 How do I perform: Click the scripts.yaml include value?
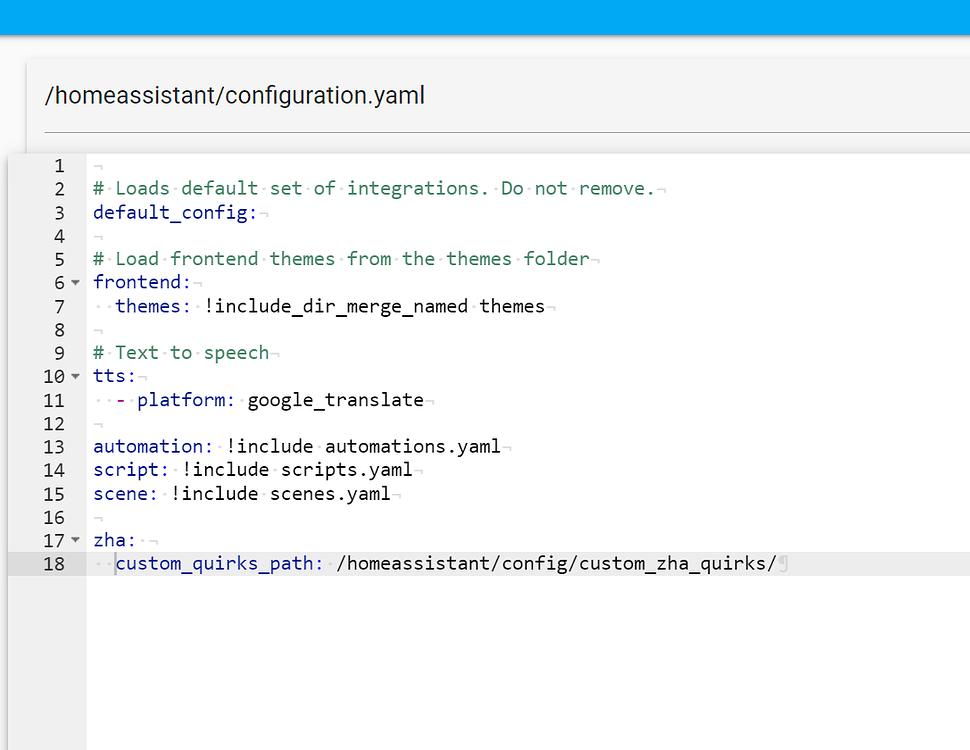coord(346,470)
